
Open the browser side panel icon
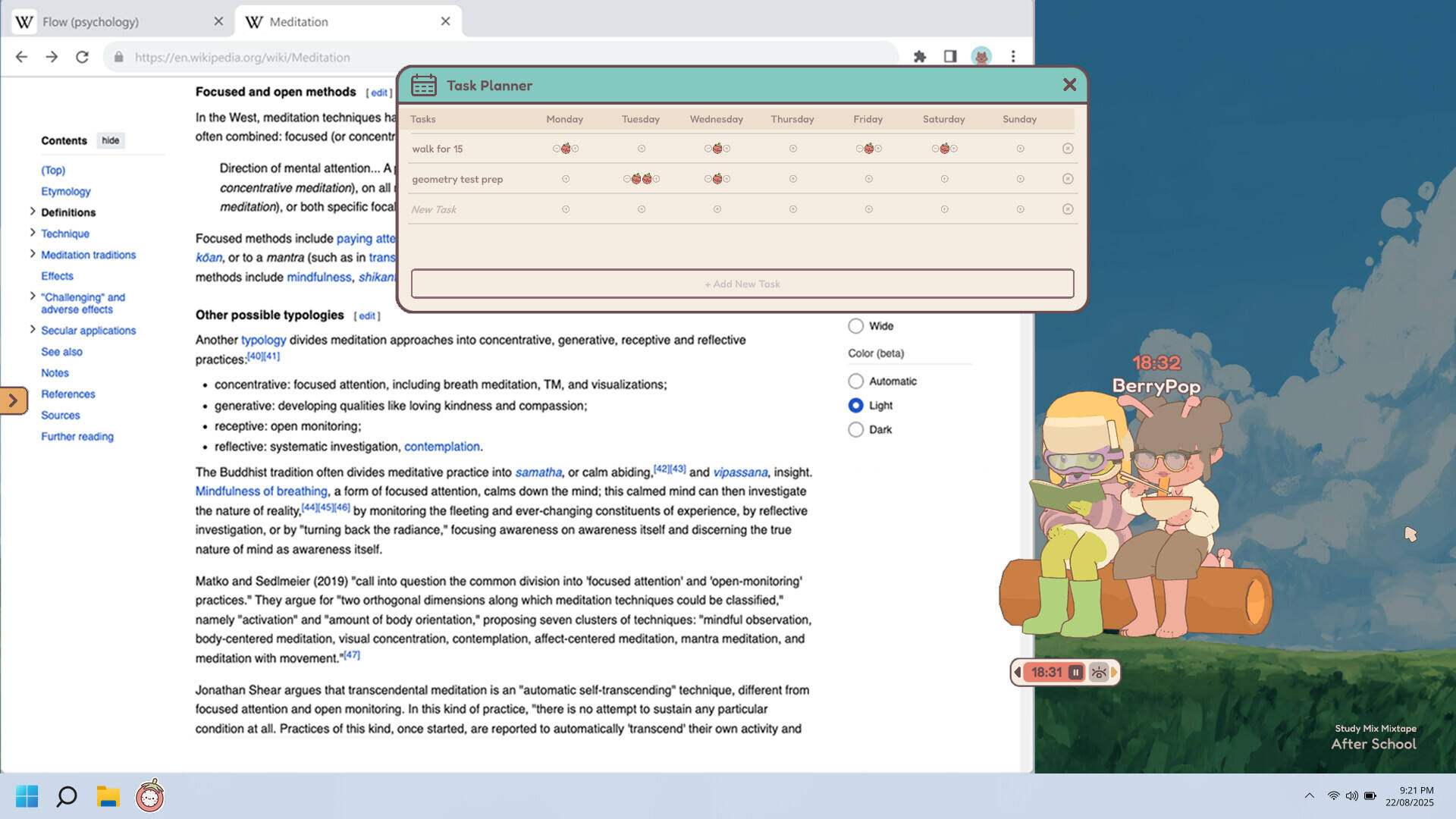pos(950,57)
